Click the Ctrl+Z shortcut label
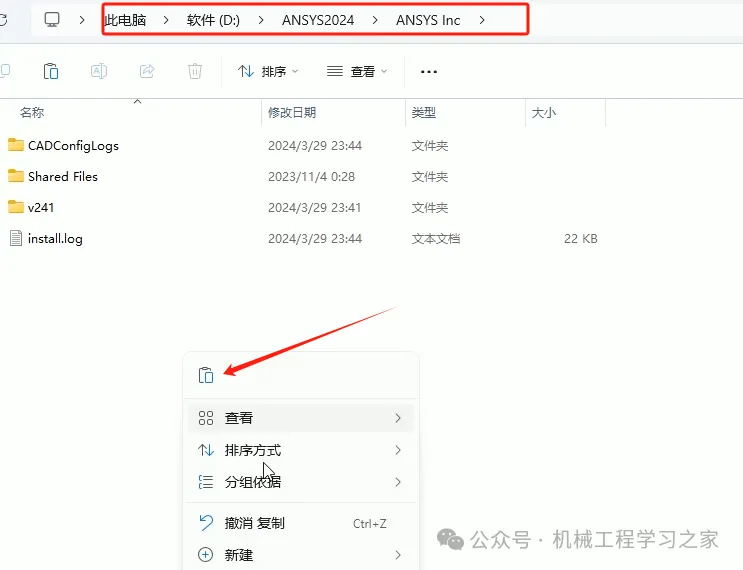This screenshot has width=743, height=570. click(370, 523)
